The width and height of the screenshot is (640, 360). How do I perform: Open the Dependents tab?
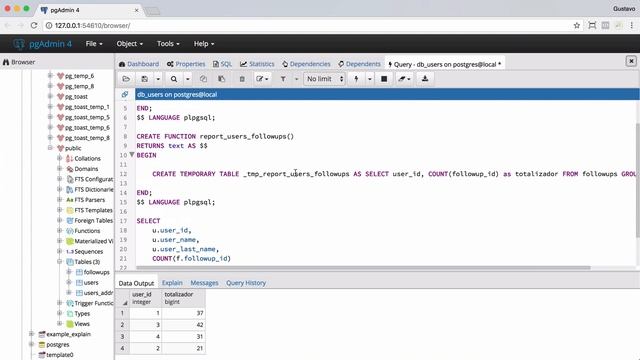[x=359, y=64]
